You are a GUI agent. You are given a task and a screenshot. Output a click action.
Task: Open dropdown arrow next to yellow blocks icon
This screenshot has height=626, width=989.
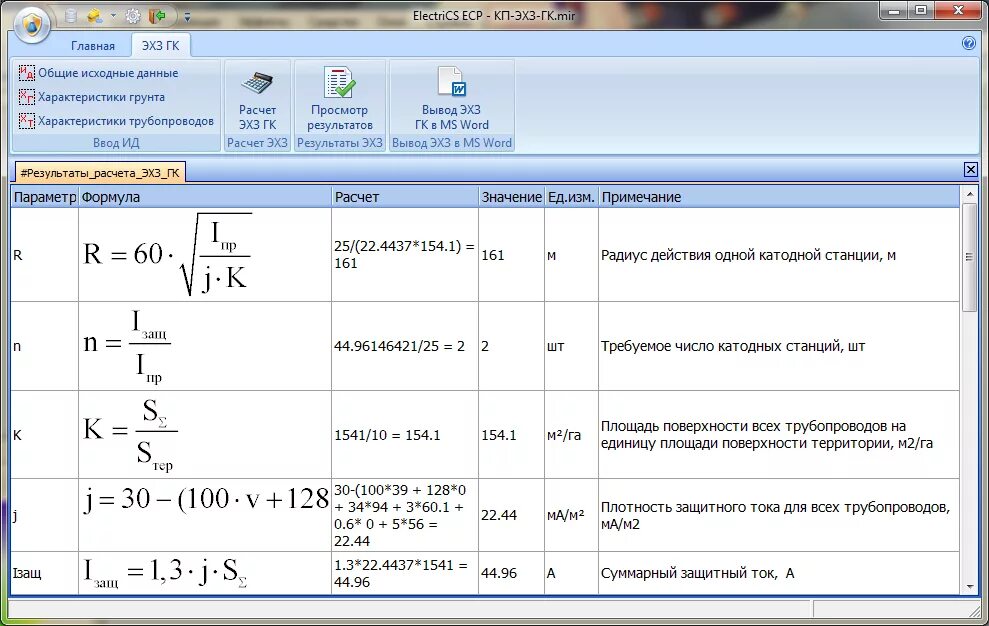coord(114,16)
